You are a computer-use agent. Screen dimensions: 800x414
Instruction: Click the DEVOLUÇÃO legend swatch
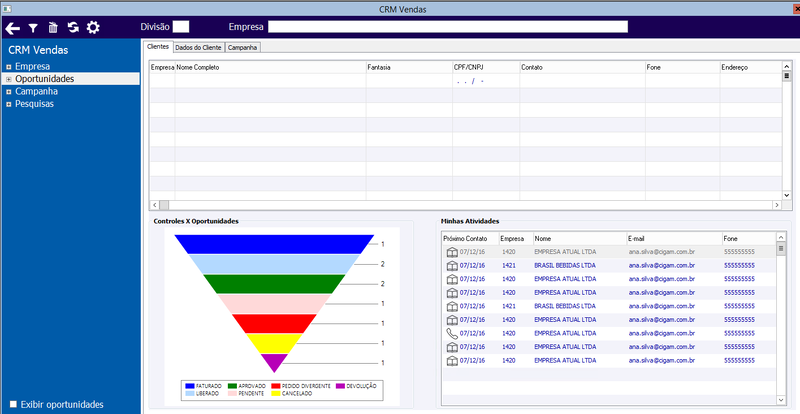click(340, 386)
